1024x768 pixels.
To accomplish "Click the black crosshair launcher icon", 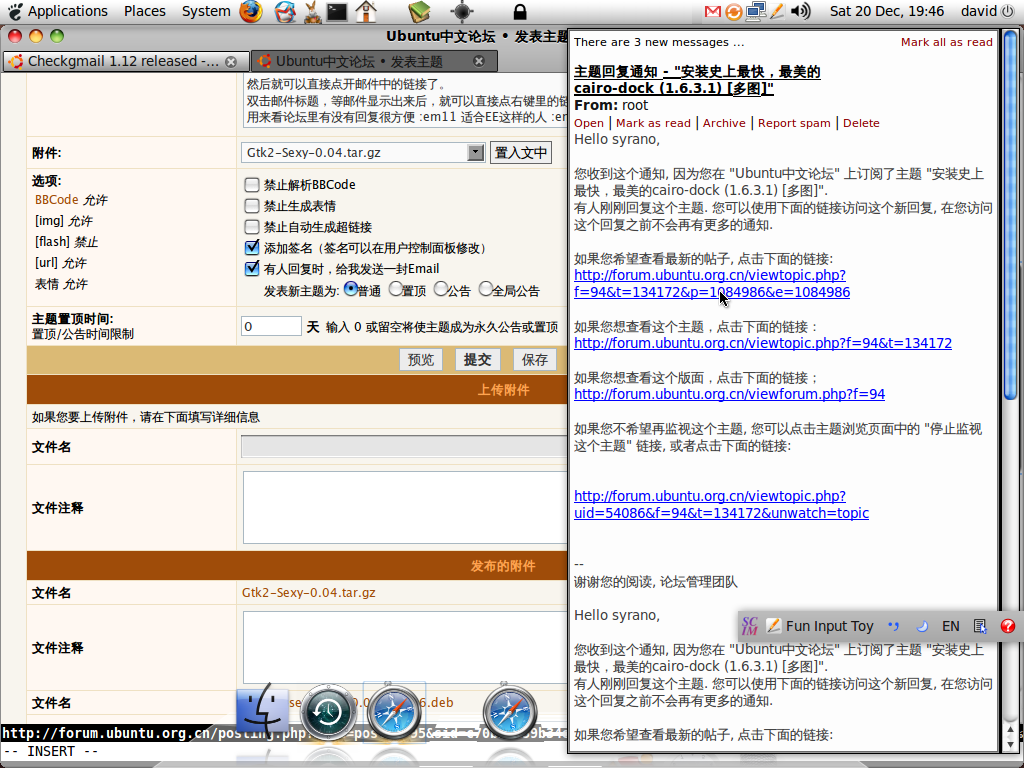I will (x=462, y=11).
